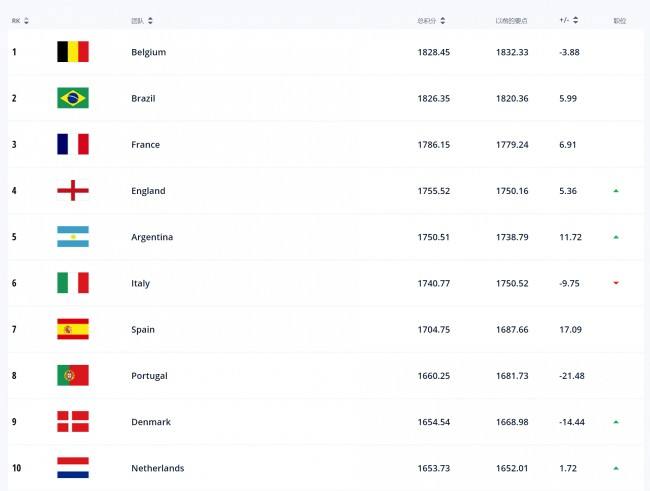Click England's green up-arrow position indicator
Viewport: 650px width, 491px height.
616,191
